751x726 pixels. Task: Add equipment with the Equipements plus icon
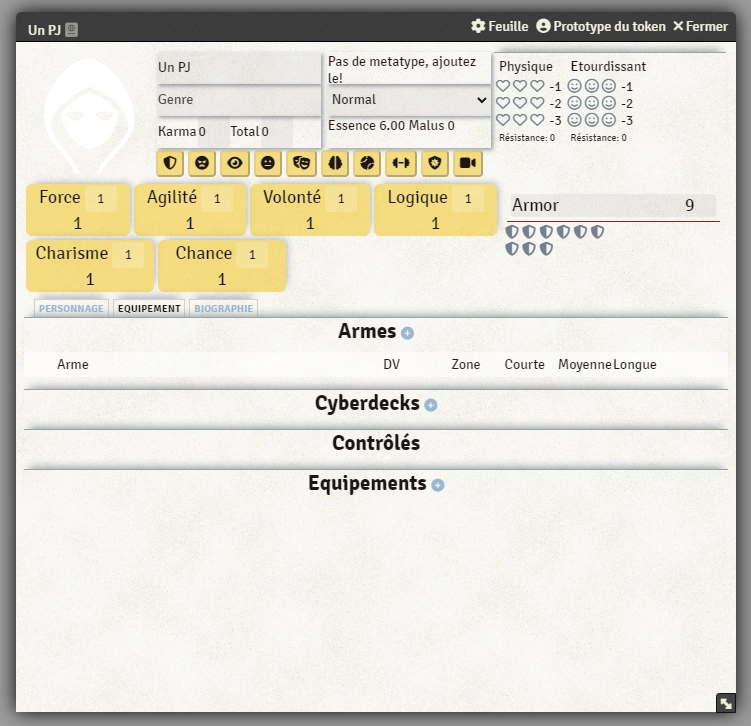437,485
